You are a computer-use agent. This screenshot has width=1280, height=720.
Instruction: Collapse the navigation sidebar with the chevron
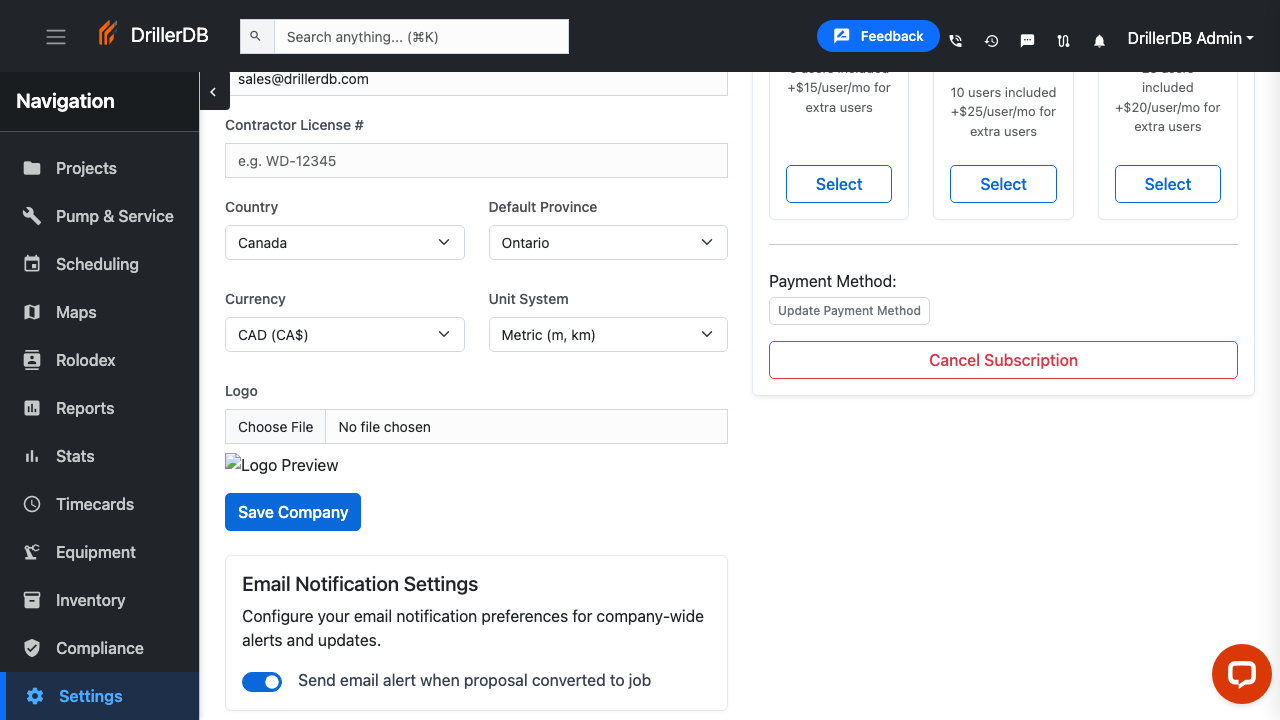(x=214, y=91)
